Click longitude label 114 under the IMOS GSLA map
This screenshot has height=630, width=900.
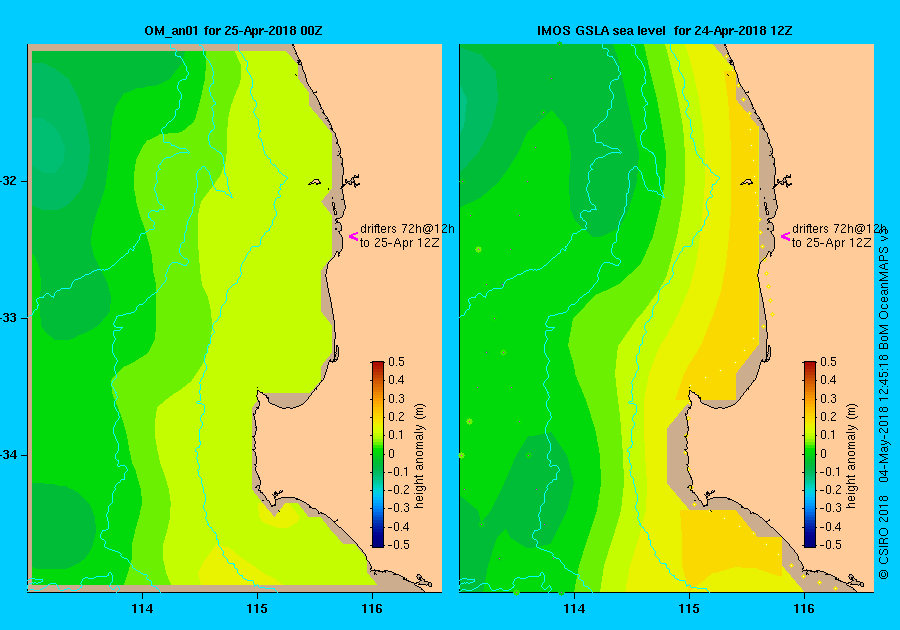click(x=574, y=609)
